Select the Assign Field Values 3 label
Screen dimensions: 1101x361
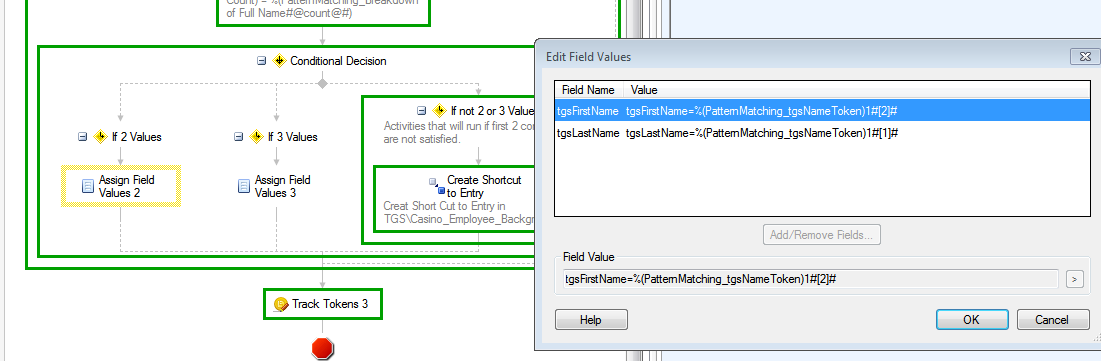tap(283, 186)
